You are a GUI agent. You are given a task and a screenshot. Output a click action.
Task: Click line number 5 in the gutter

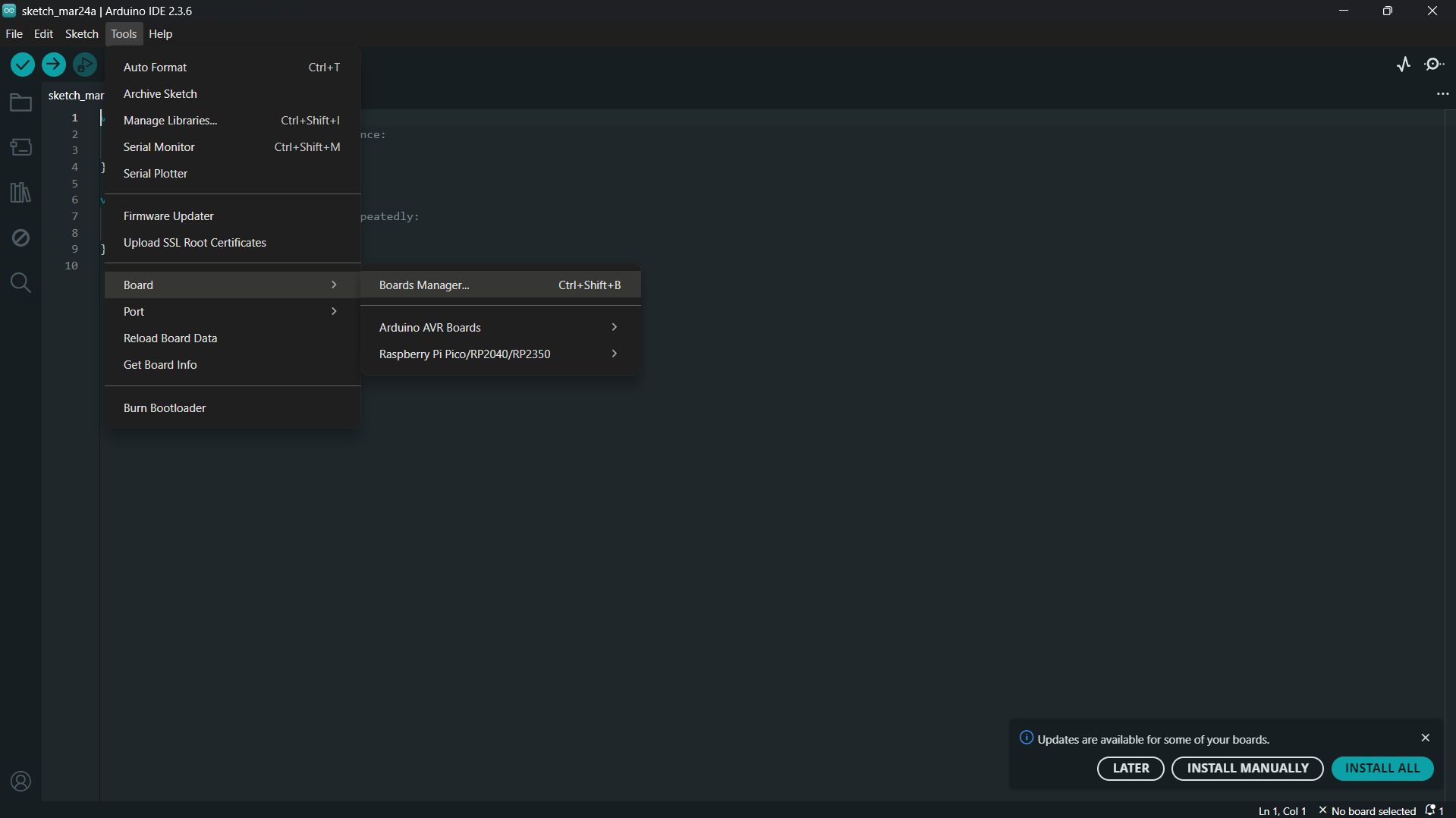(x=74, y=184)
